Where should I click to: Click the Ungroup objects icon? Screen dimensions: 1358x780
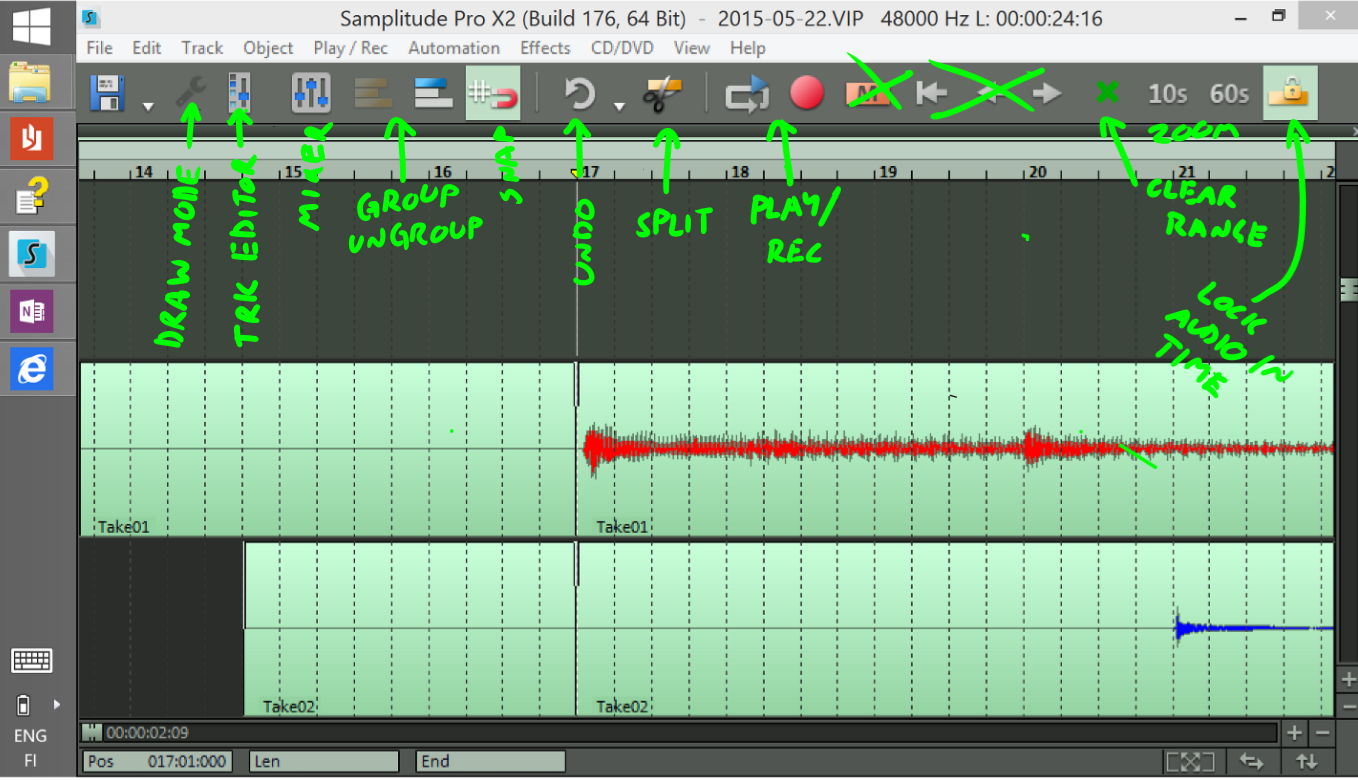click(x=434, y=94)
